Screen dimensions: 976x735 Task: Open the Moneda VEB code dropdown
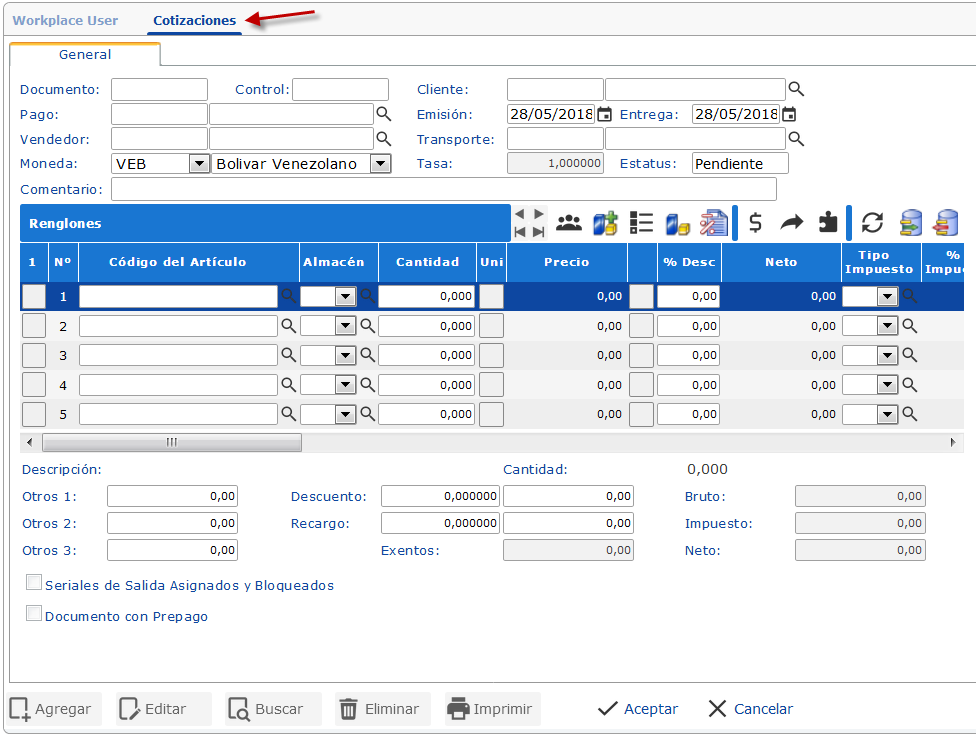[x=199, y=164]
